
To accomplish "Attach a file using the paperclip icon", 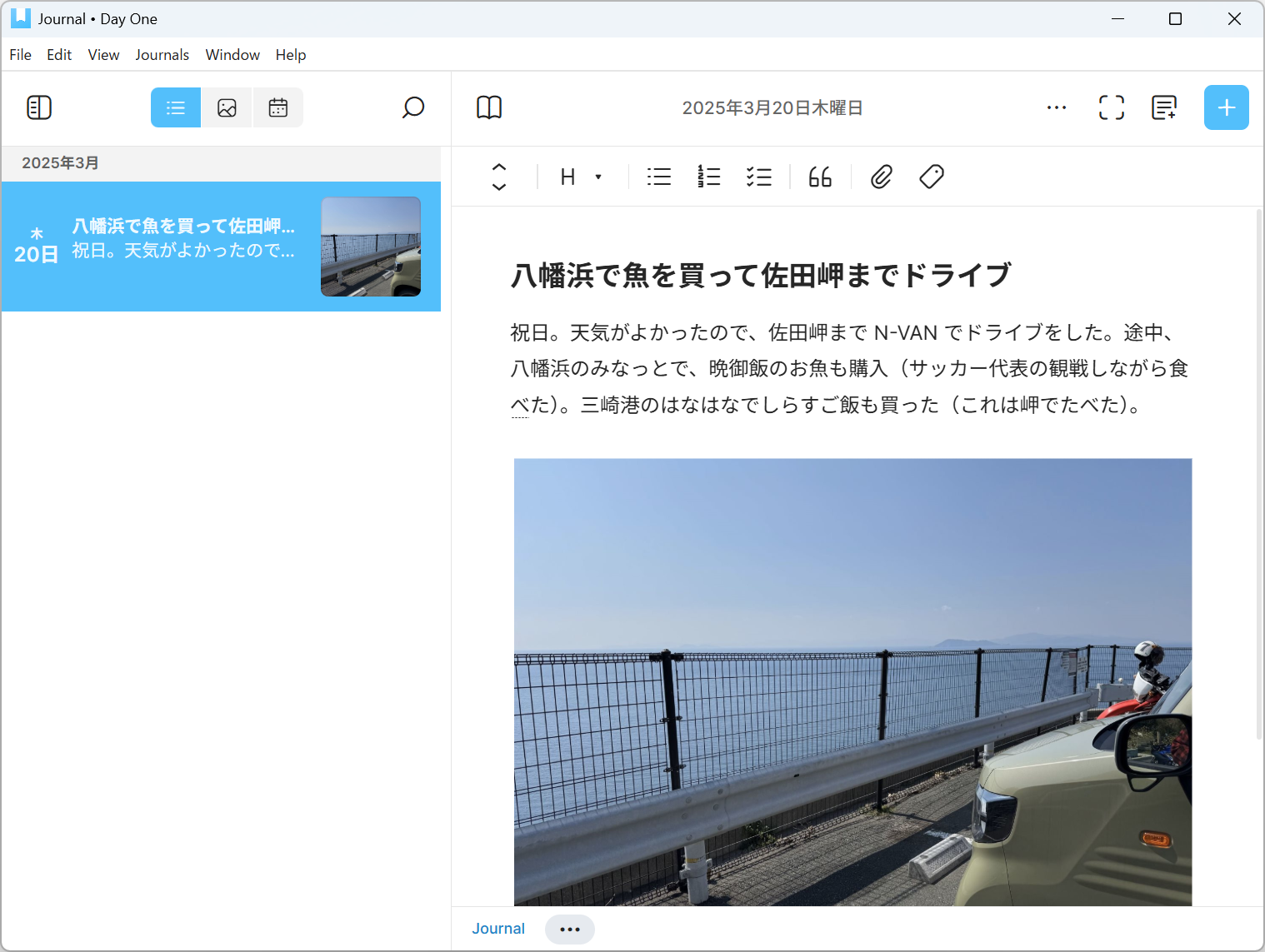I will click(880, 176).
